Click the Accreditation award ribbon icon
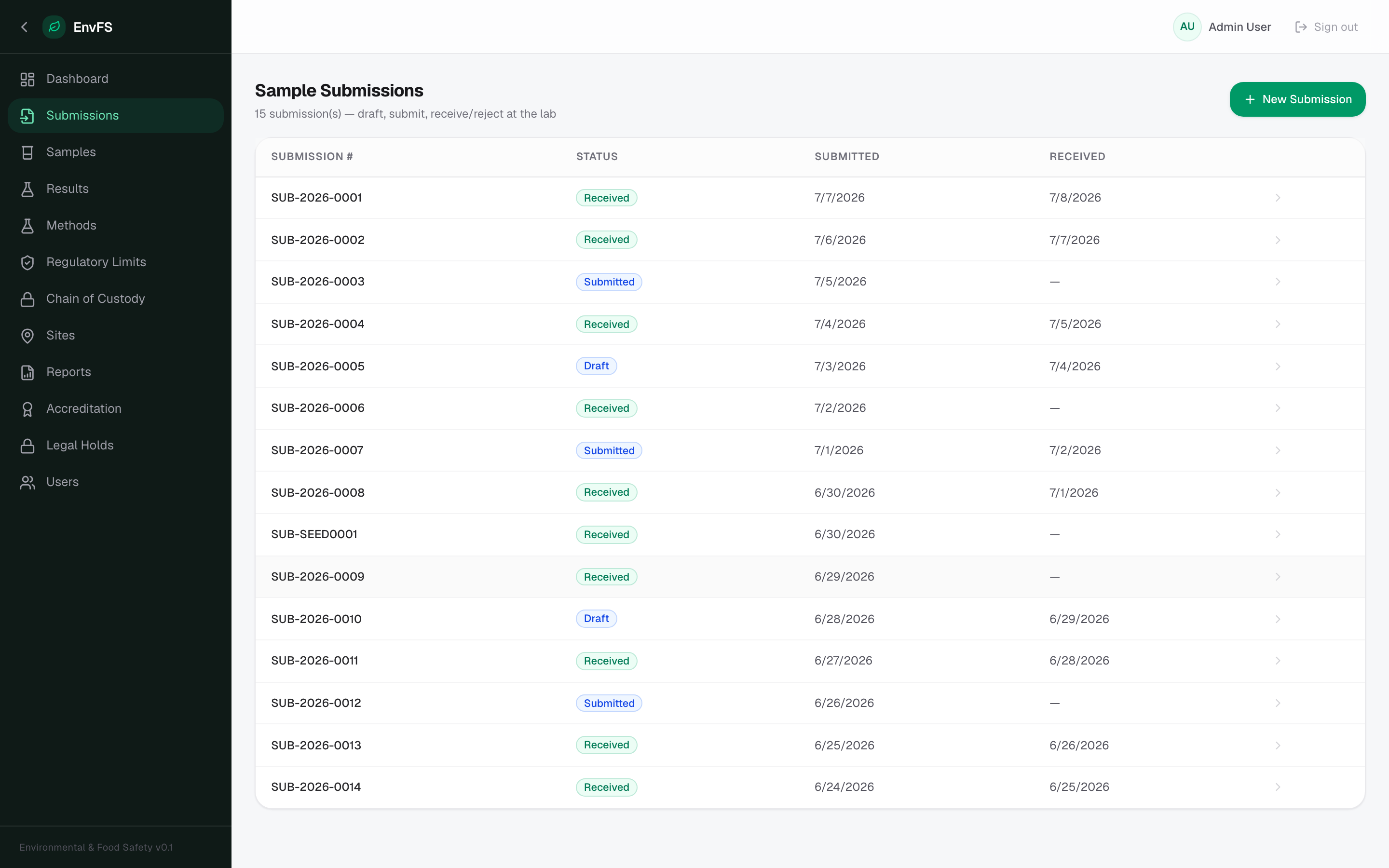The image size is (1389, 868). (27, 409)
